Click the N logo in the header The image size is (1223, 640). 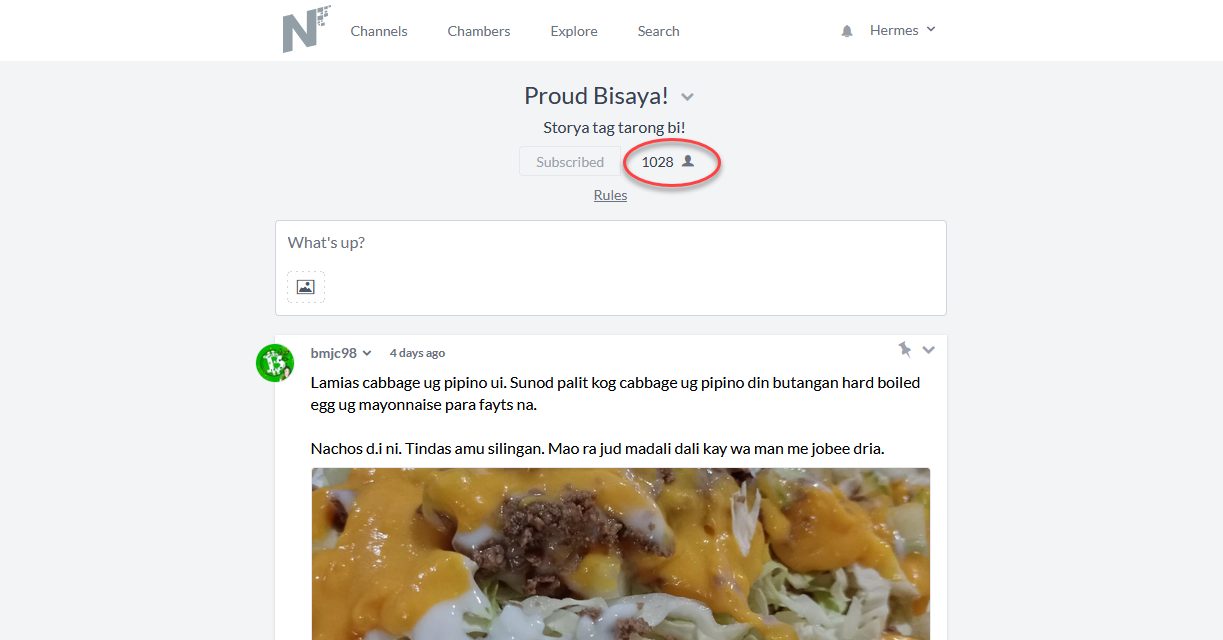[306, 29]
